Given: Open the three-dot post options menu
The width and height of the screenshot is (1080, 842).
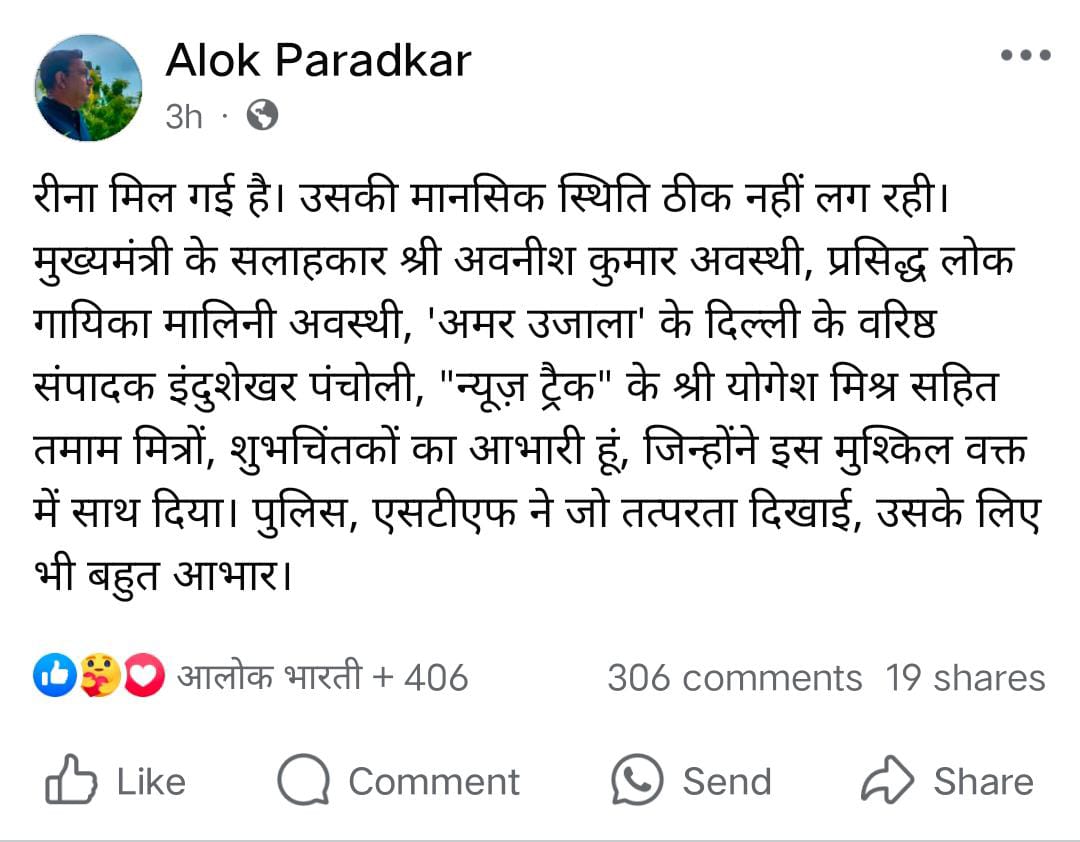Looking at the screenshot, I should [1025, 56].
